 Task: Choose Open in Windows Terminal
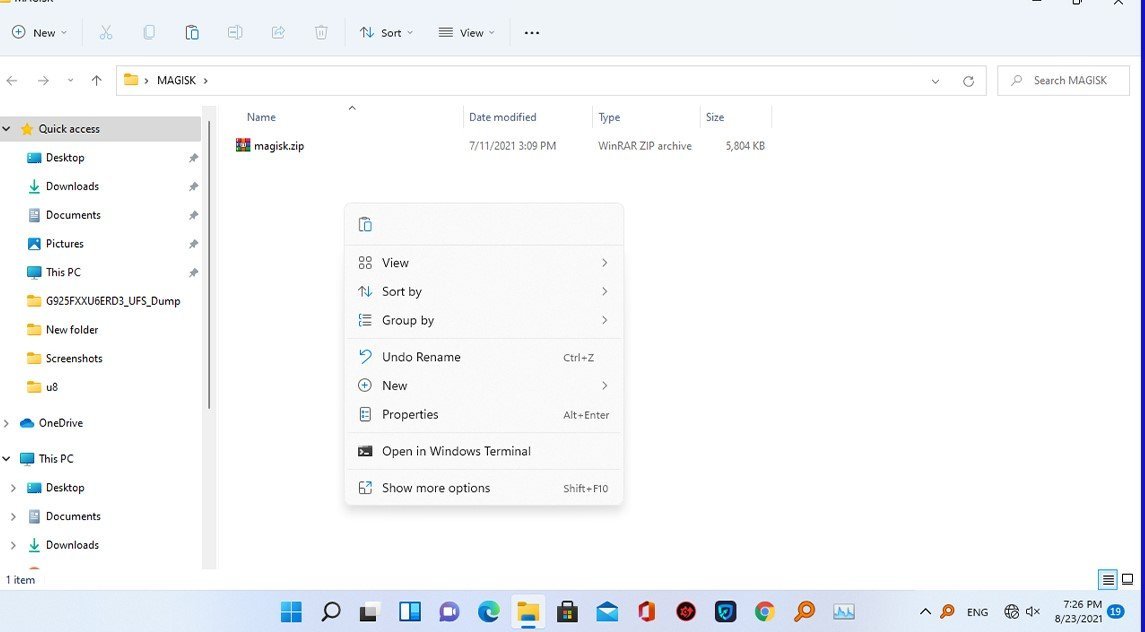point(483,452)
